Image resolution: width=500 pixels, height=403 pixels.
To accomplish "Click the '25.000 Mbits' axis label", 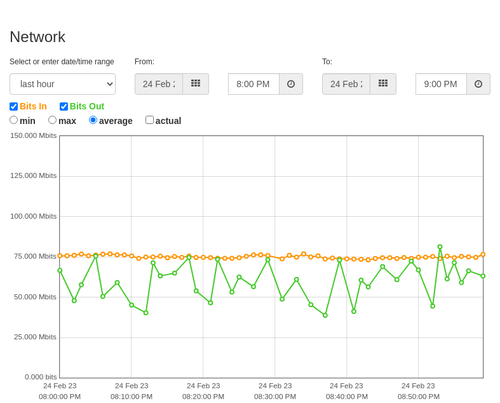I will tap(35, 337).
